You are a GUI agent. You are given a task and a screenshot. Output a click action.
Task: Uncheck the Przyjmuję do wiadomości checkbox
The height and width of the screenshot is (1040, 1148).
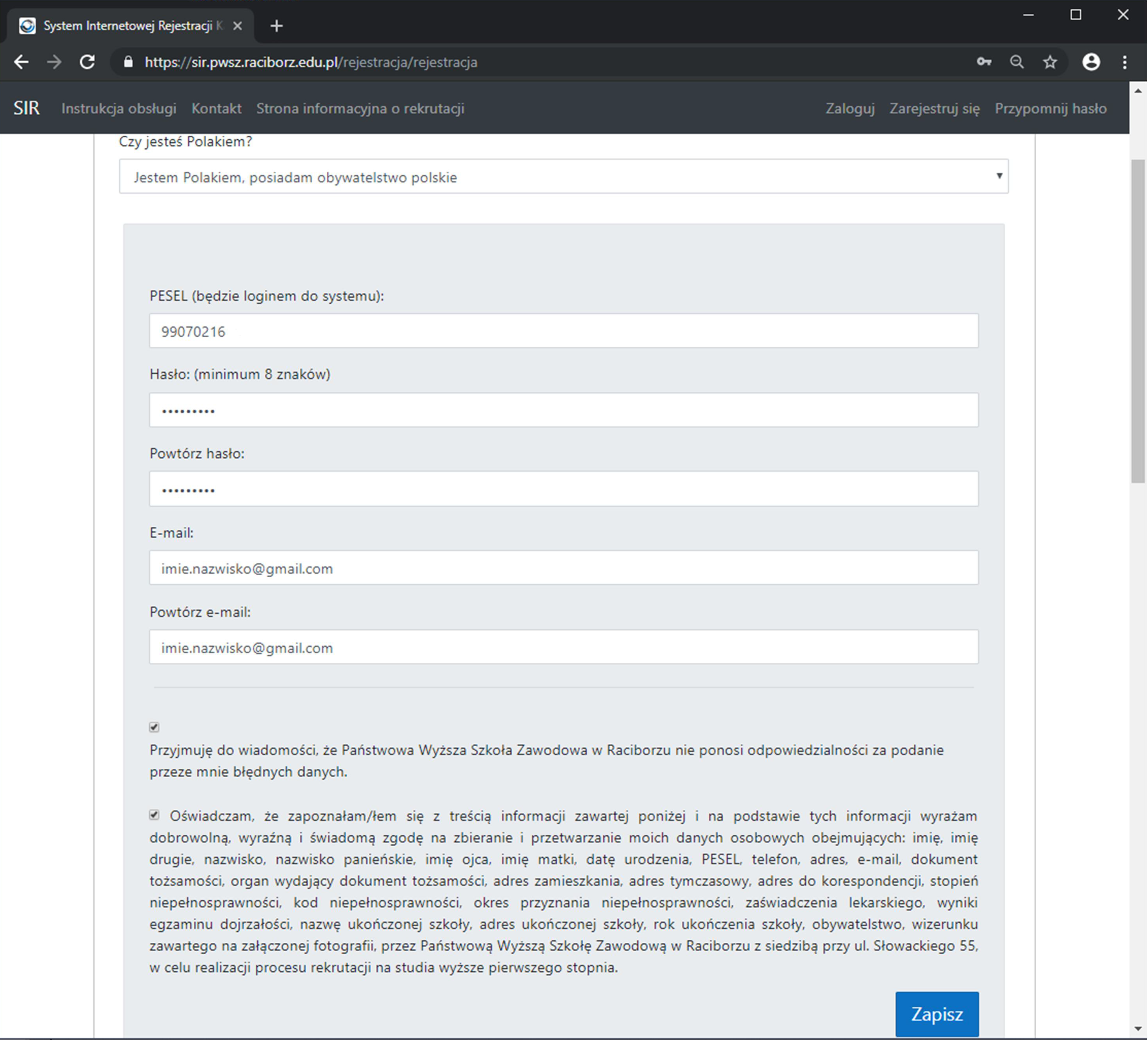pyautogui.click(x=154, y=727)
